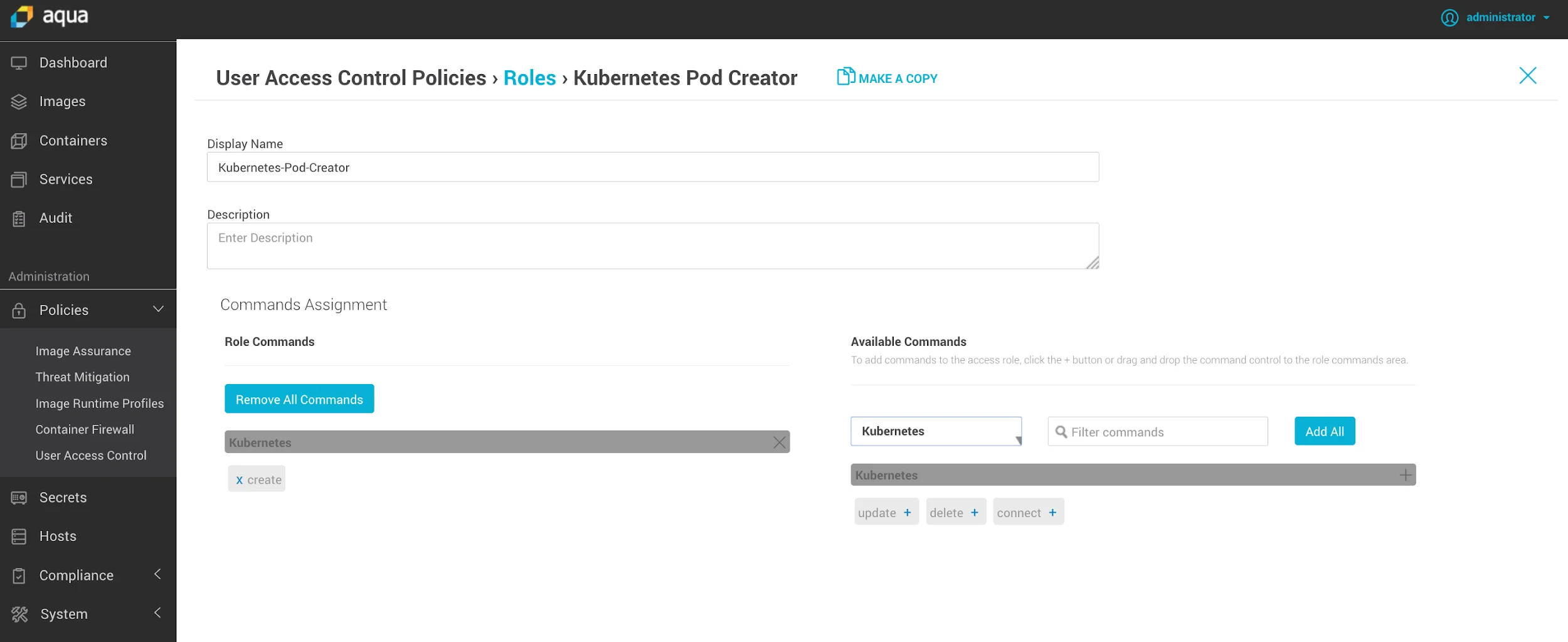Click the Make a Copy link
The width and height of the screenshot is (1568, 642).
click(886, 78)
